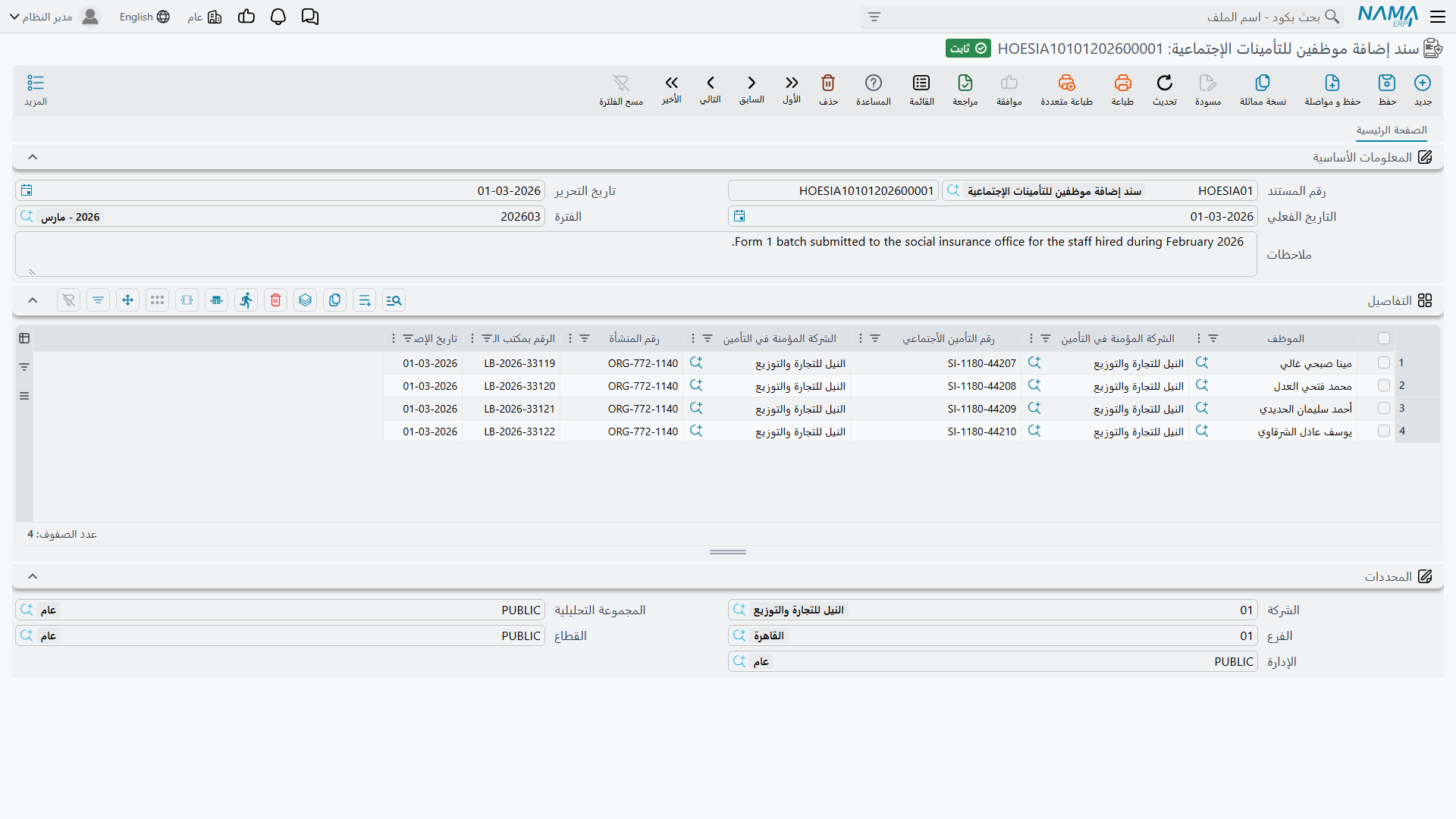
Task: Click details grid copy-rows icon
Action: coord(335,300)
